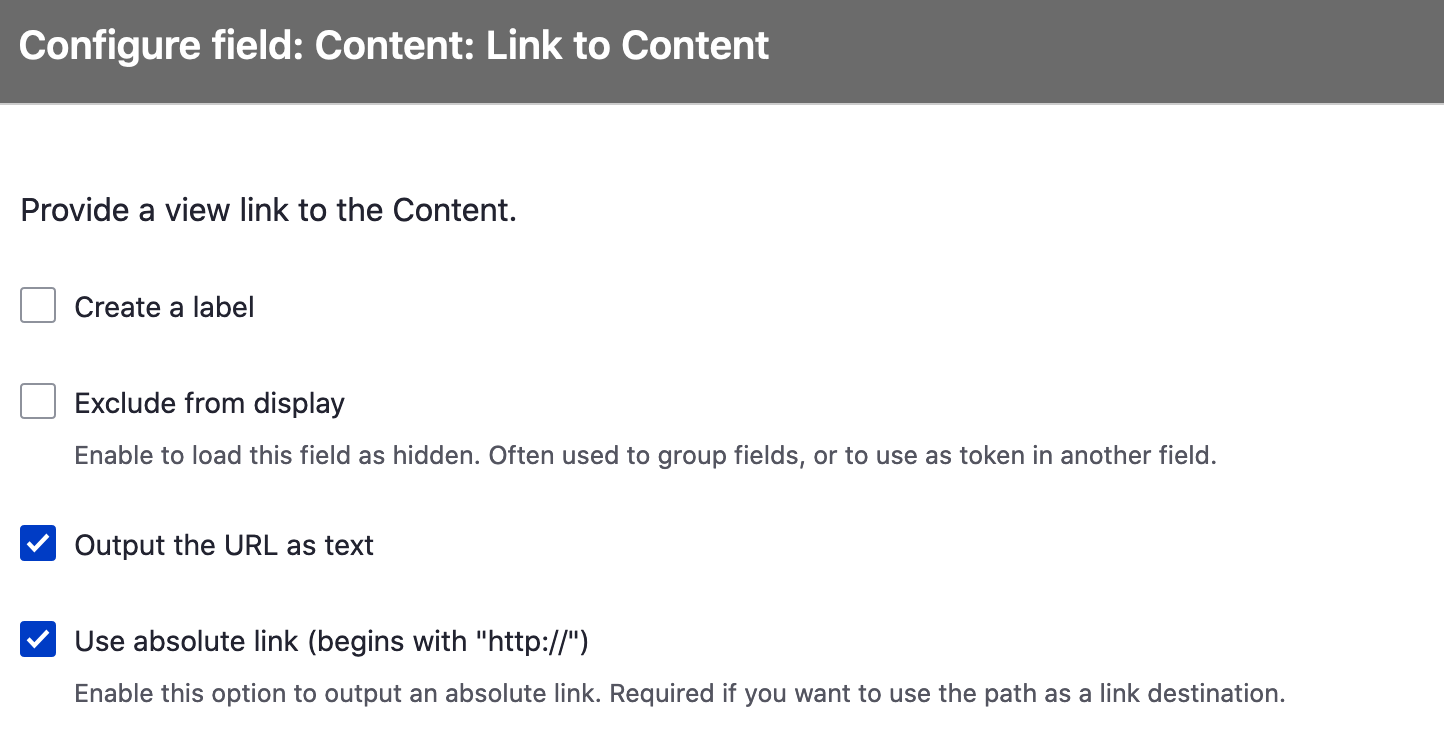
Task: Click the "Use absolute link" label text
Action: coord(330,641)
